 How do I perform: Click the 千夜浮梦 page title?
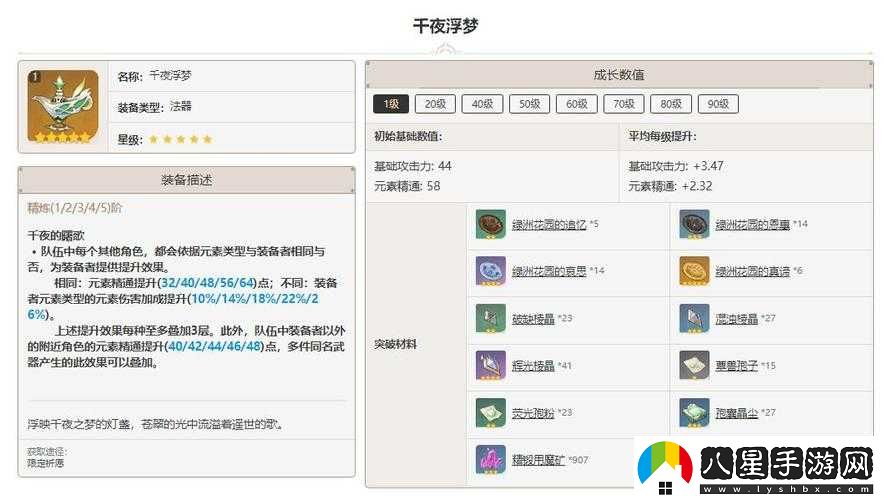click(445, 25)
